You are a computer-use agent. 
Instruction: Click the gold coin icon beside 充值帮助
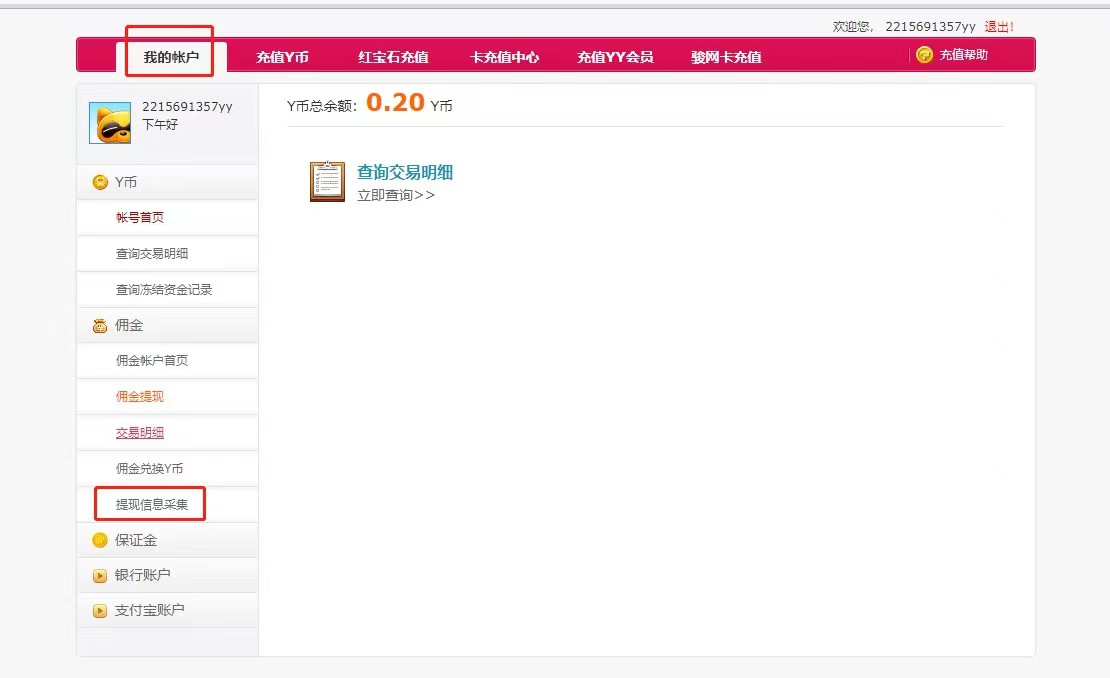(925, 54)
